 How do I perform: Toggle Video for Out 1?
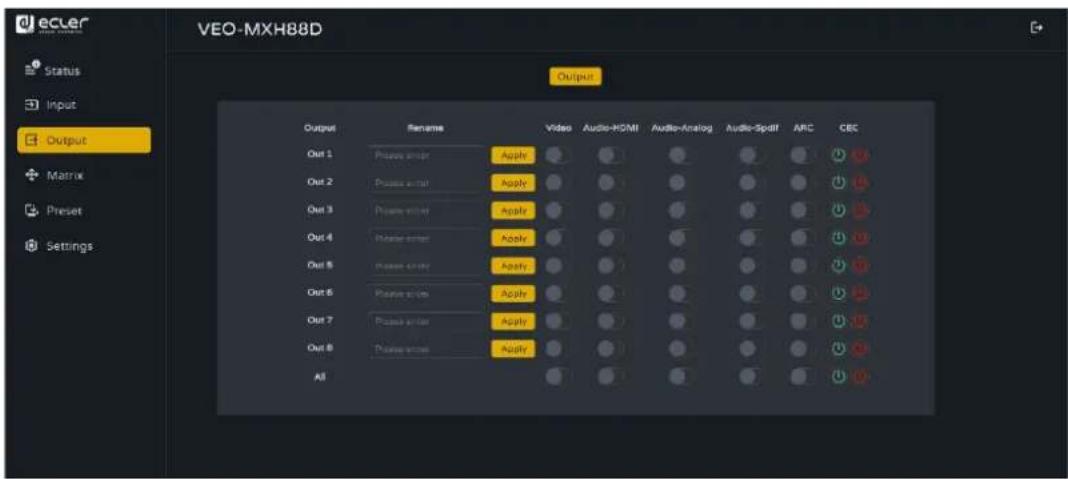tap(558, 155)
